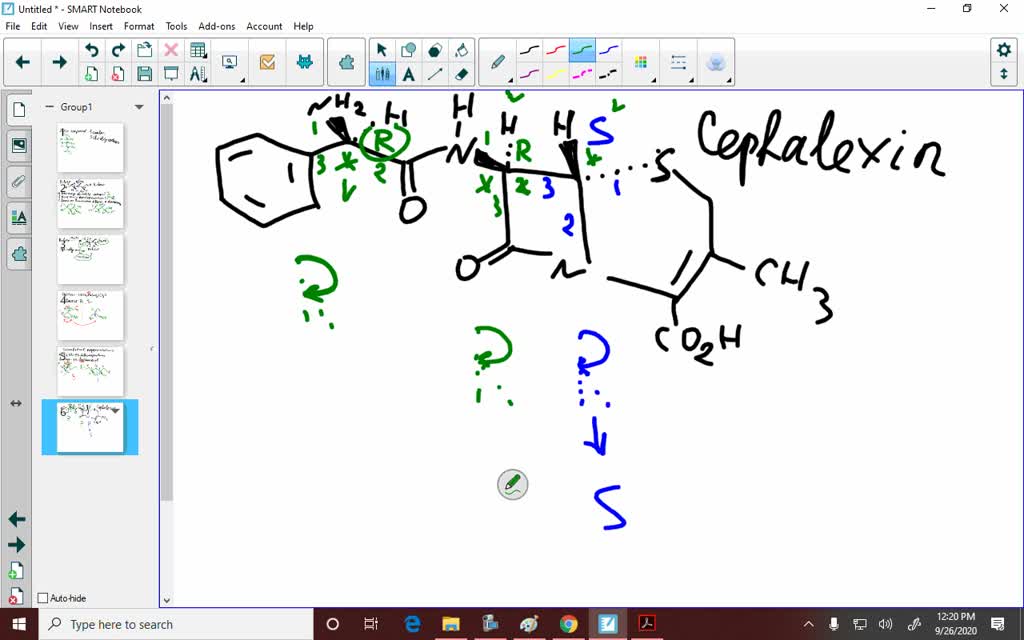Open the Add-ons menu

(216, 26)
